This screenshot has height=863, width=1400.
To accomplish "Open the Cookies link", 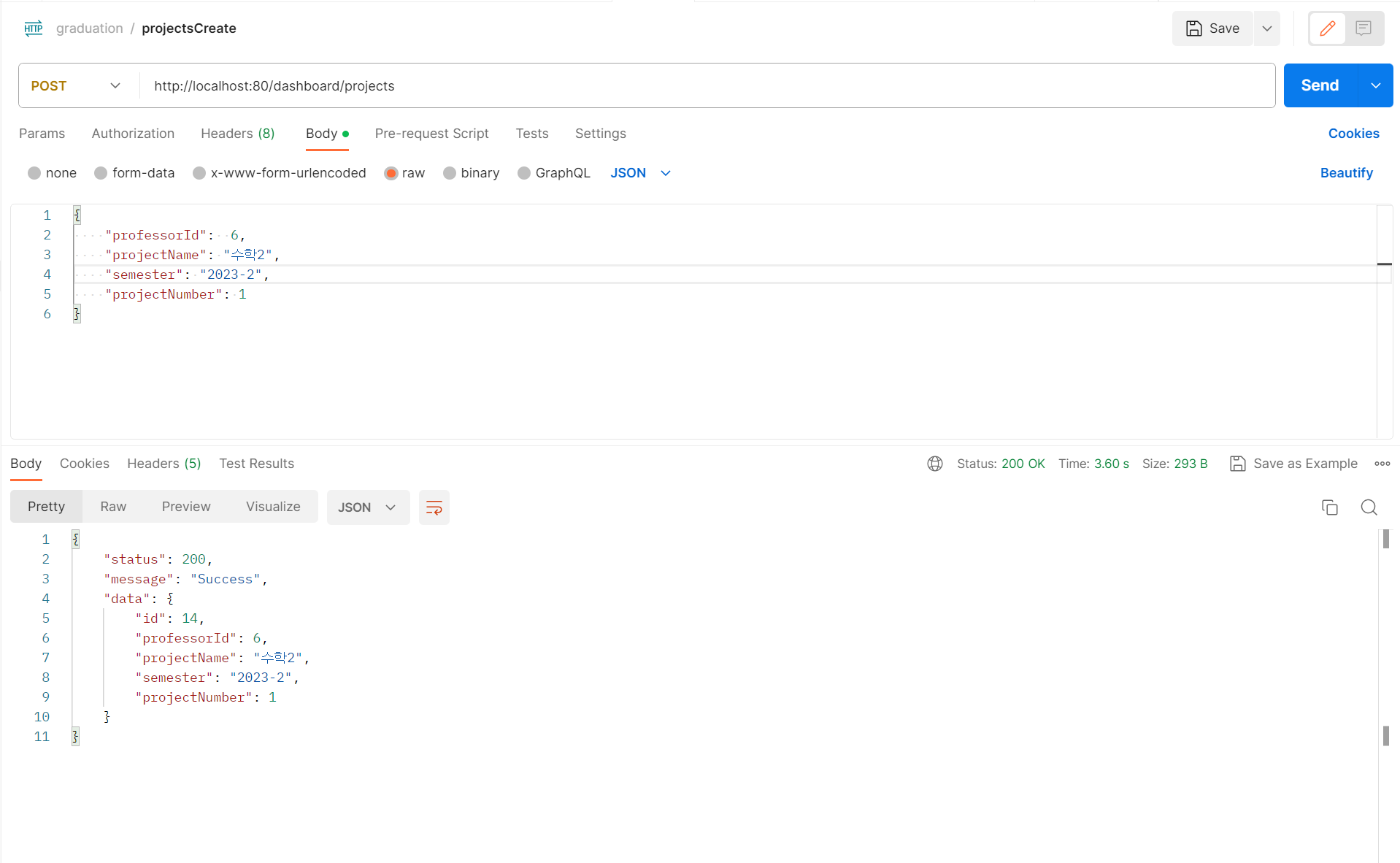I will (1353, 134).
